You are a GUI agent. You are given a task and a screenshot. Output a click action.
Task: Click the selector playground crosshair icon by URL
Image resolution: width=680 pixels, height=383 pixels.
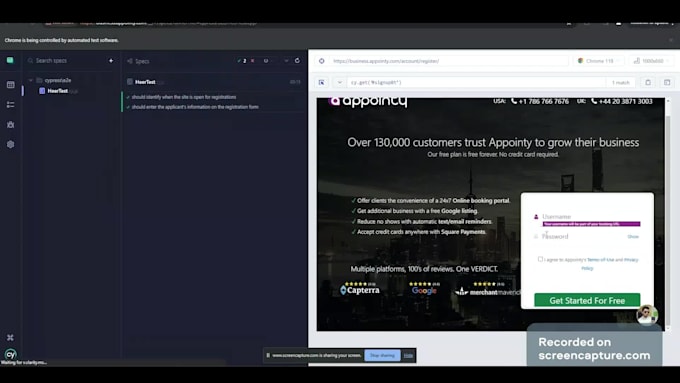[x=321, y=61]
